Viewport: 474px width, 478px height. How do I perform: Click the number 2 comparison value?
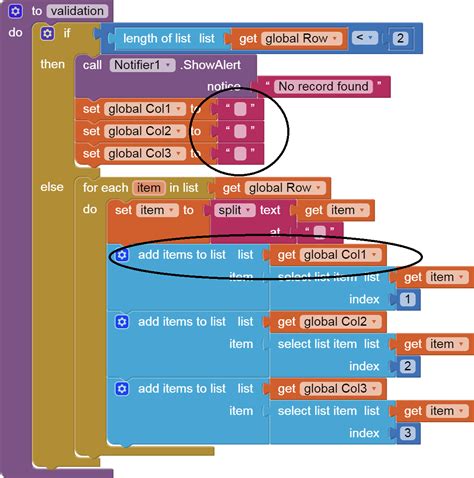pyautogui.click(x=400, y=38)
